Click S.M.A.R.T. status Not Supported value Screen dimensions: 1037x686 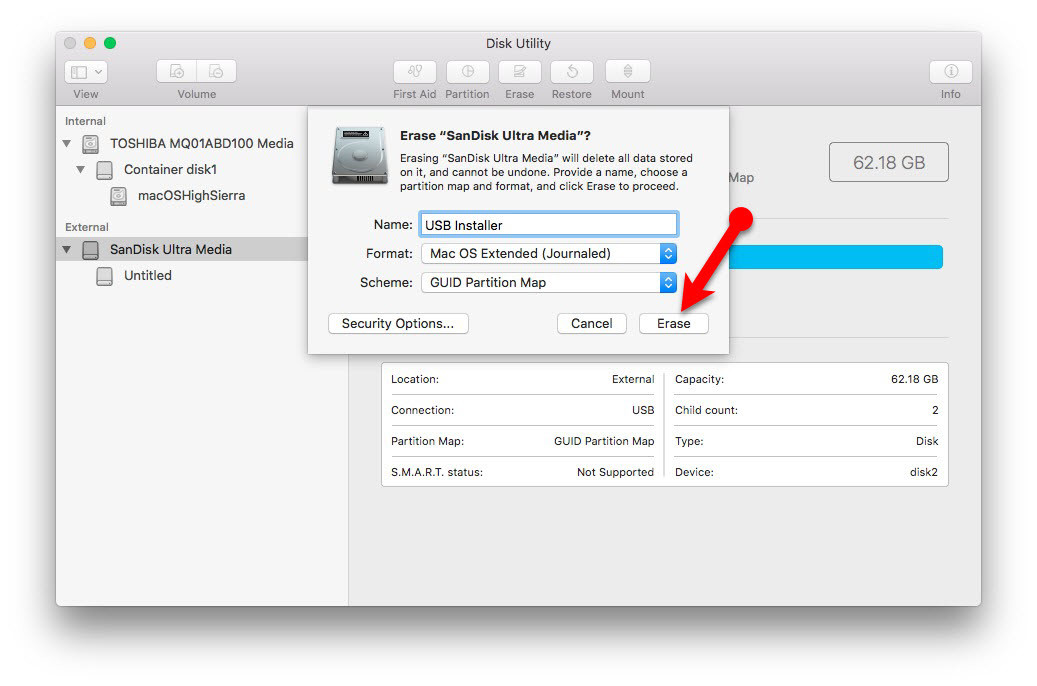tap(615, 472)
